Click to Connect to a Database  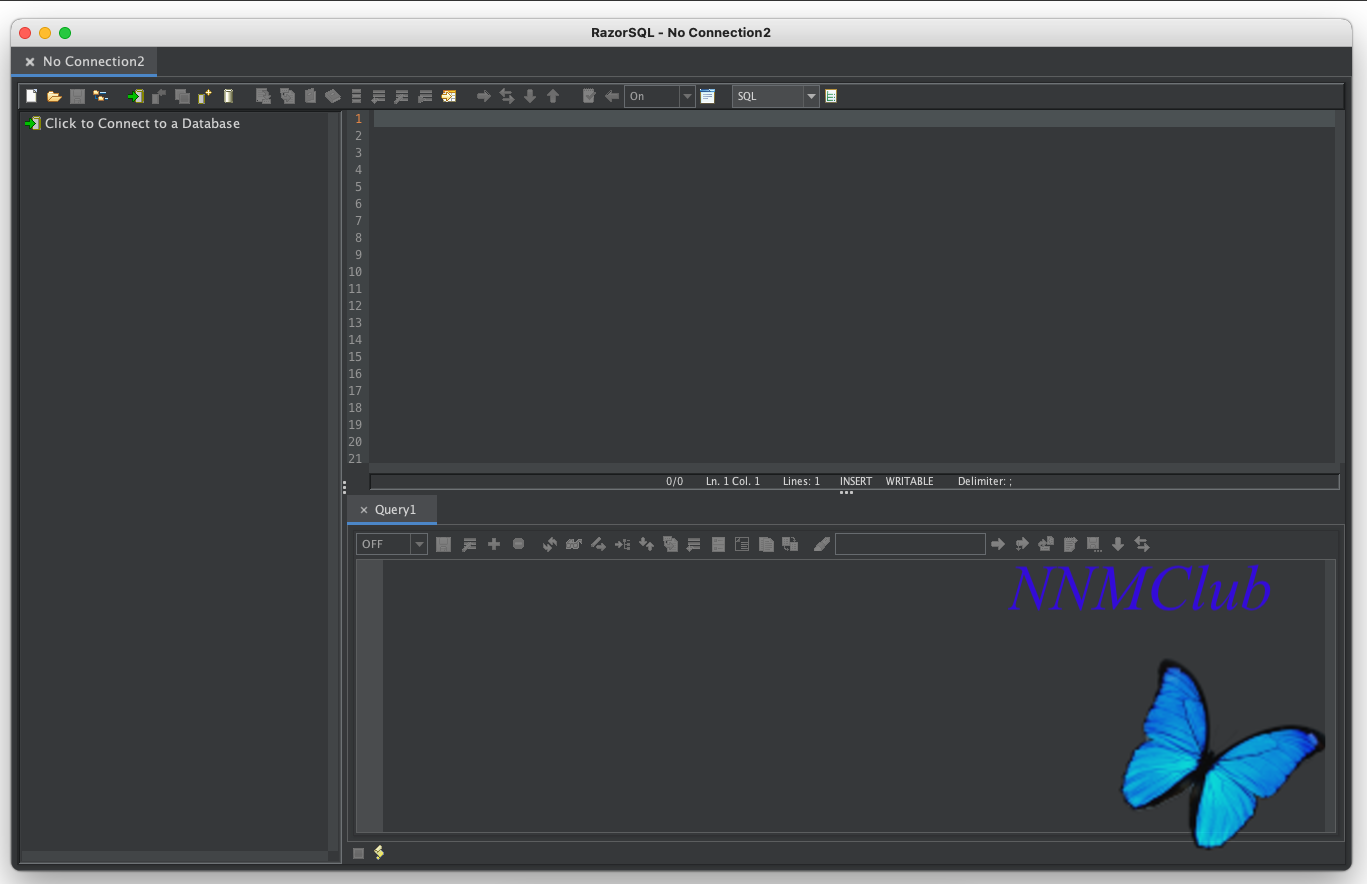[142, 123]
